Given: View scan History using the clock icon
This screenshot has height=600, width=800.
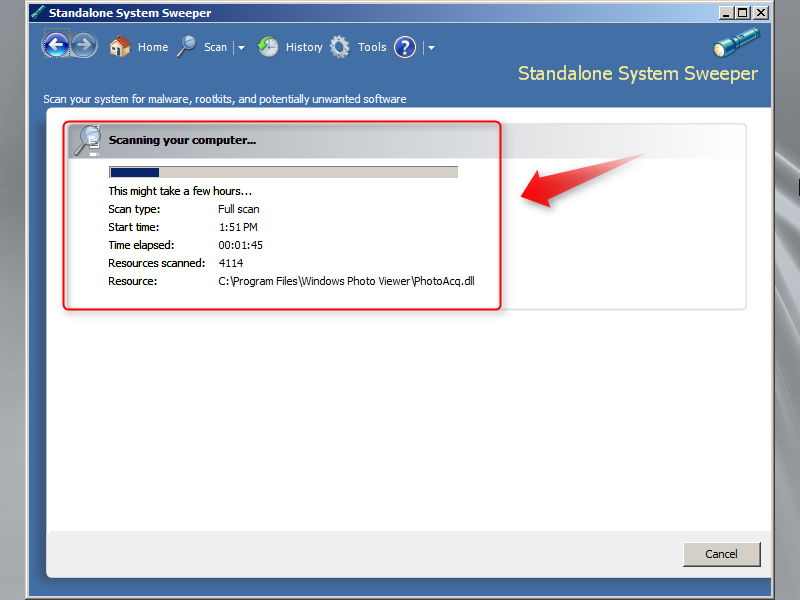Looking at the screenshot, I should coord(268,46).
